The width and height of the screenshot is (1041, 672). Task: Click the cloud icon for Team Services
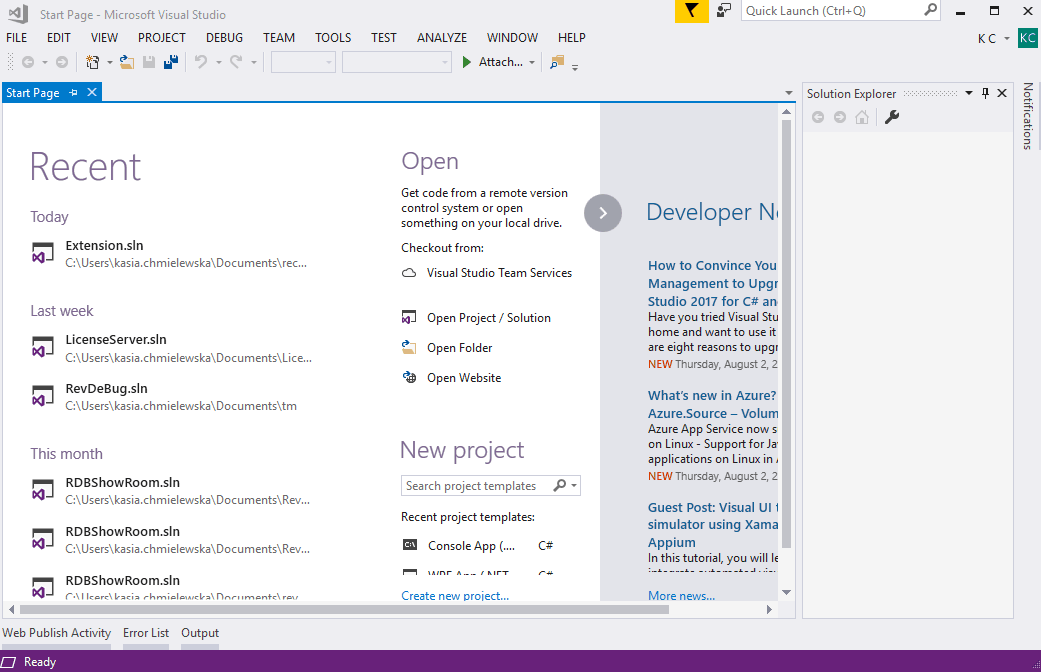410,273
